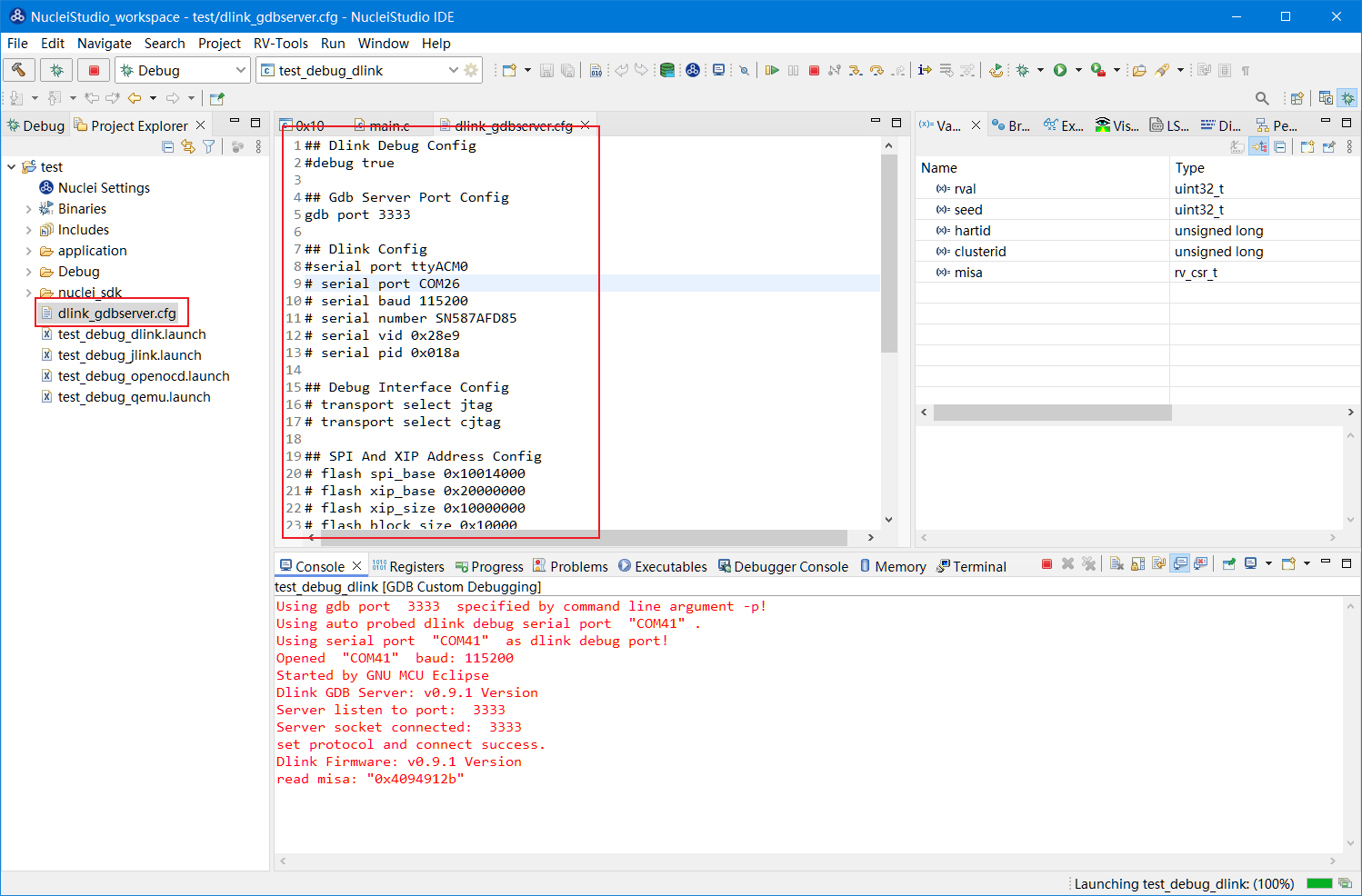Click the Variables horizontal scrollbar
This screenshot has width=1362, height=896.
pyautogui.click(x=1052, y=413)
